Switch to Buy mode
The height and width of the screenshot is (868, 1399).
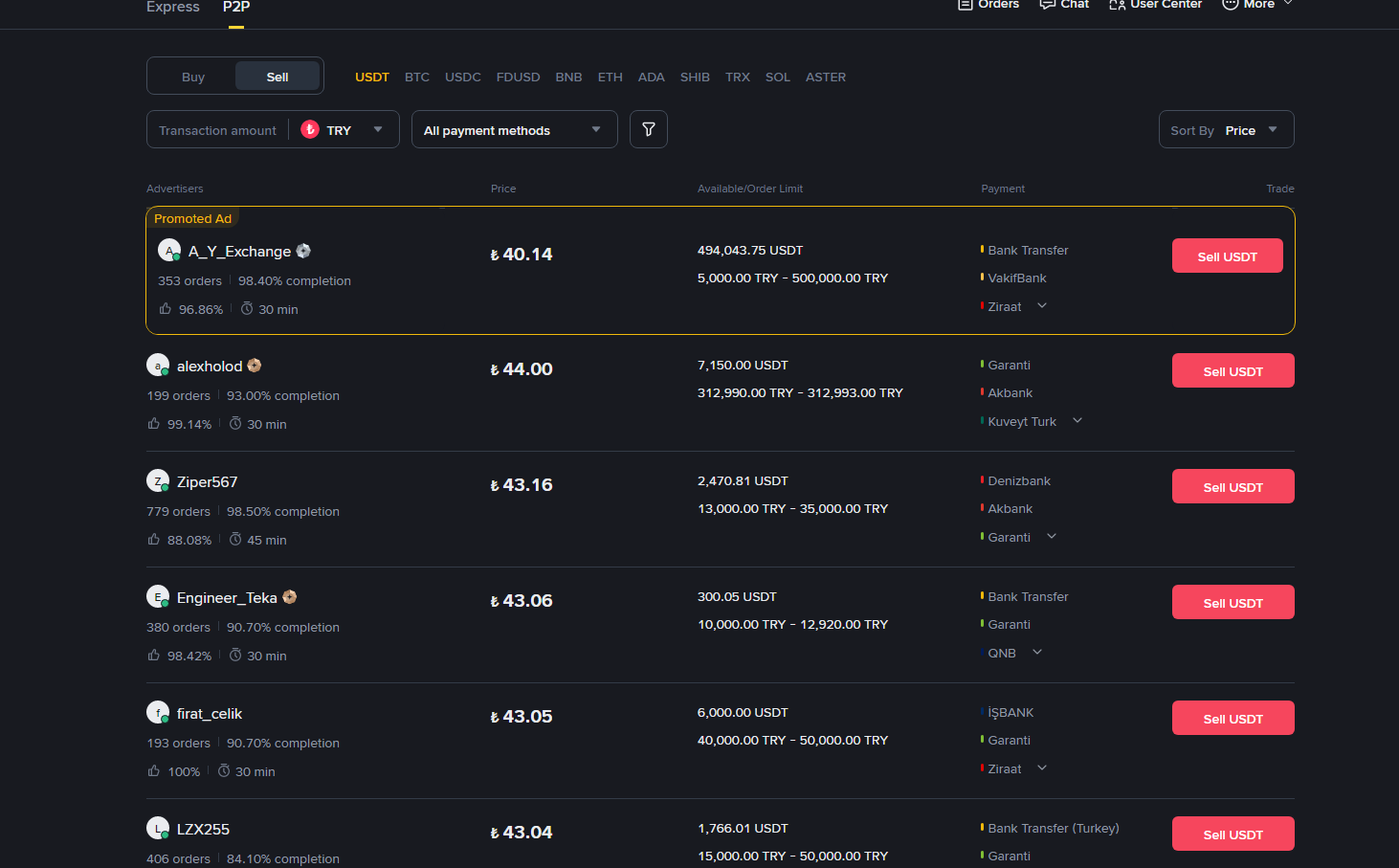[192, 76]
